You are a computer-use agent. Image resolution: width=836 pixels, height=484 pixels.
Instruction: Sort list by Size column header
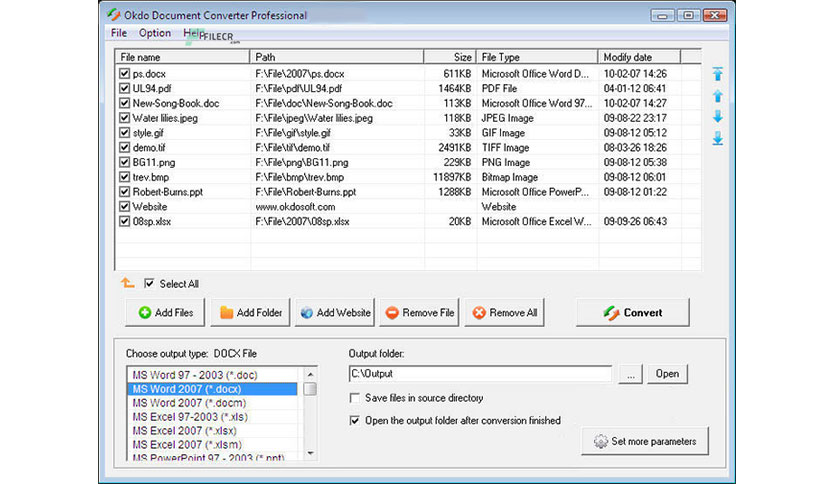[450, 57]
